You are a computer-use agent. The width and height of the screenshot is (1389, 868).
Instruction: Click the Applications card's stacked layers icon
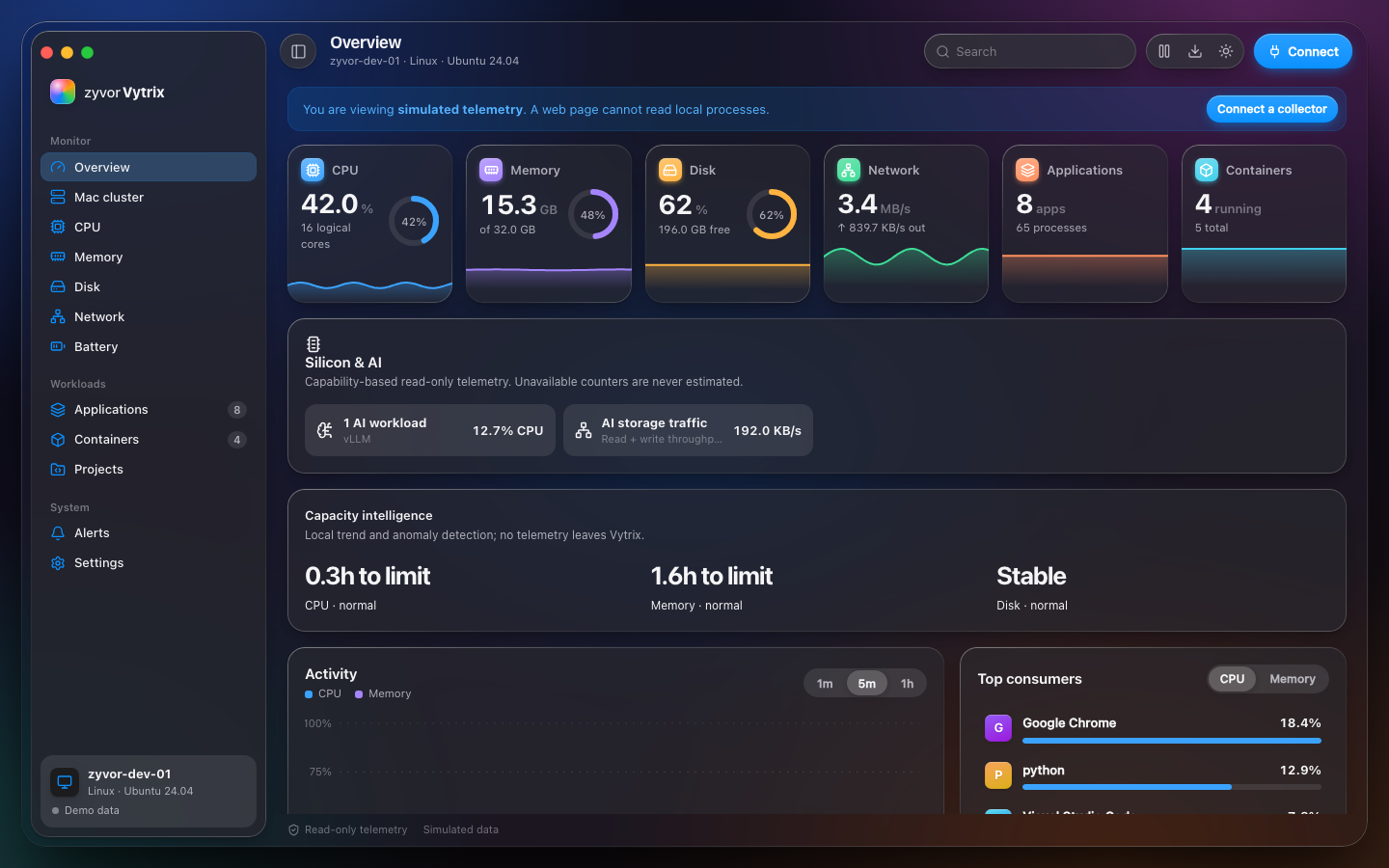point(1027,170)
